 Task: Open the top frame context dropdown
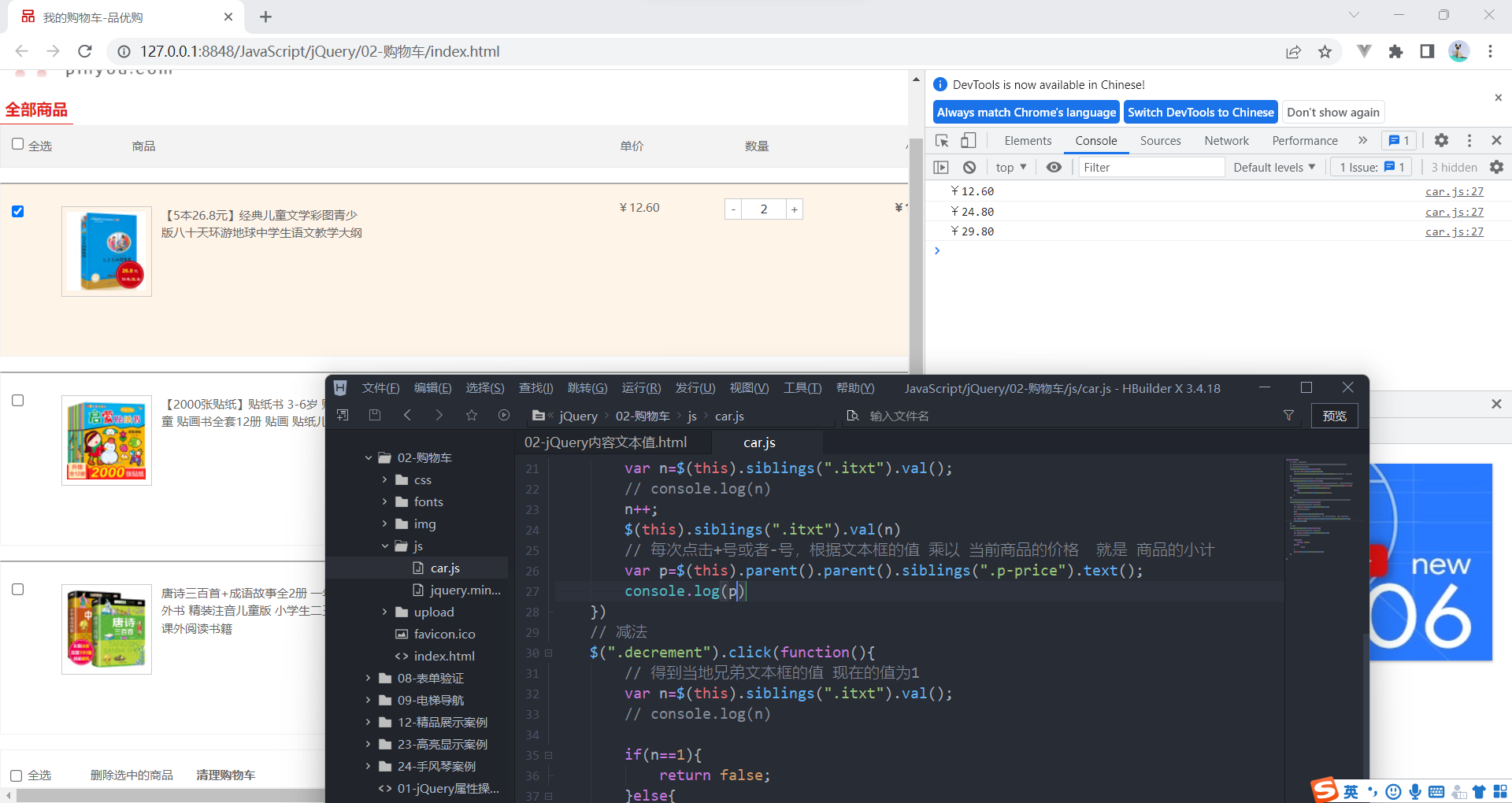tap(1010, 167)
